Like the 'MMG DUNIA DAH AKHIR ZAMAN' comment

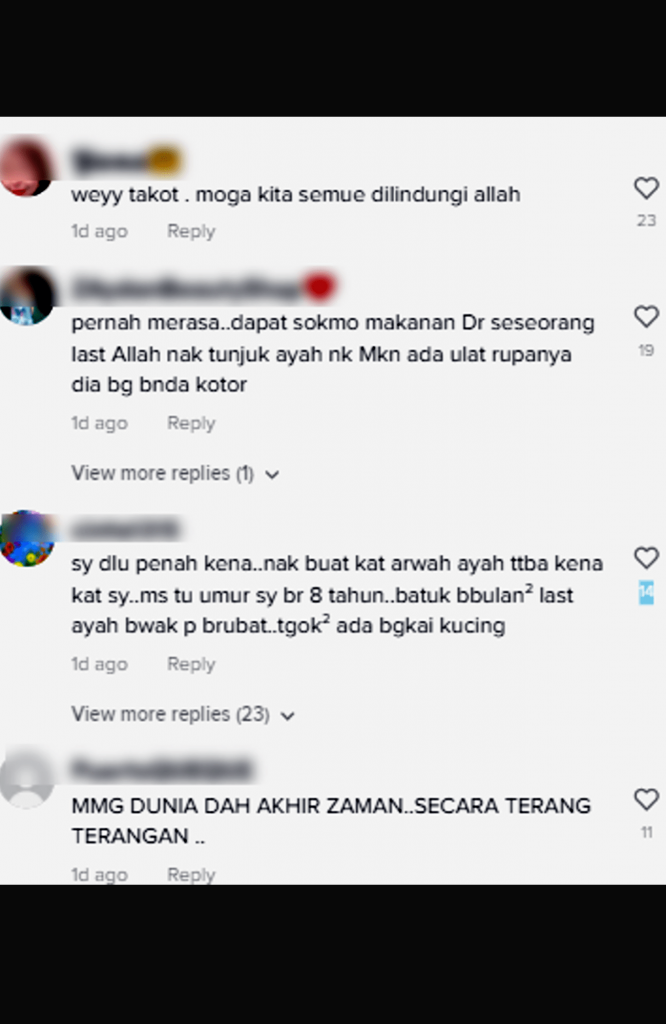(646, 799)
